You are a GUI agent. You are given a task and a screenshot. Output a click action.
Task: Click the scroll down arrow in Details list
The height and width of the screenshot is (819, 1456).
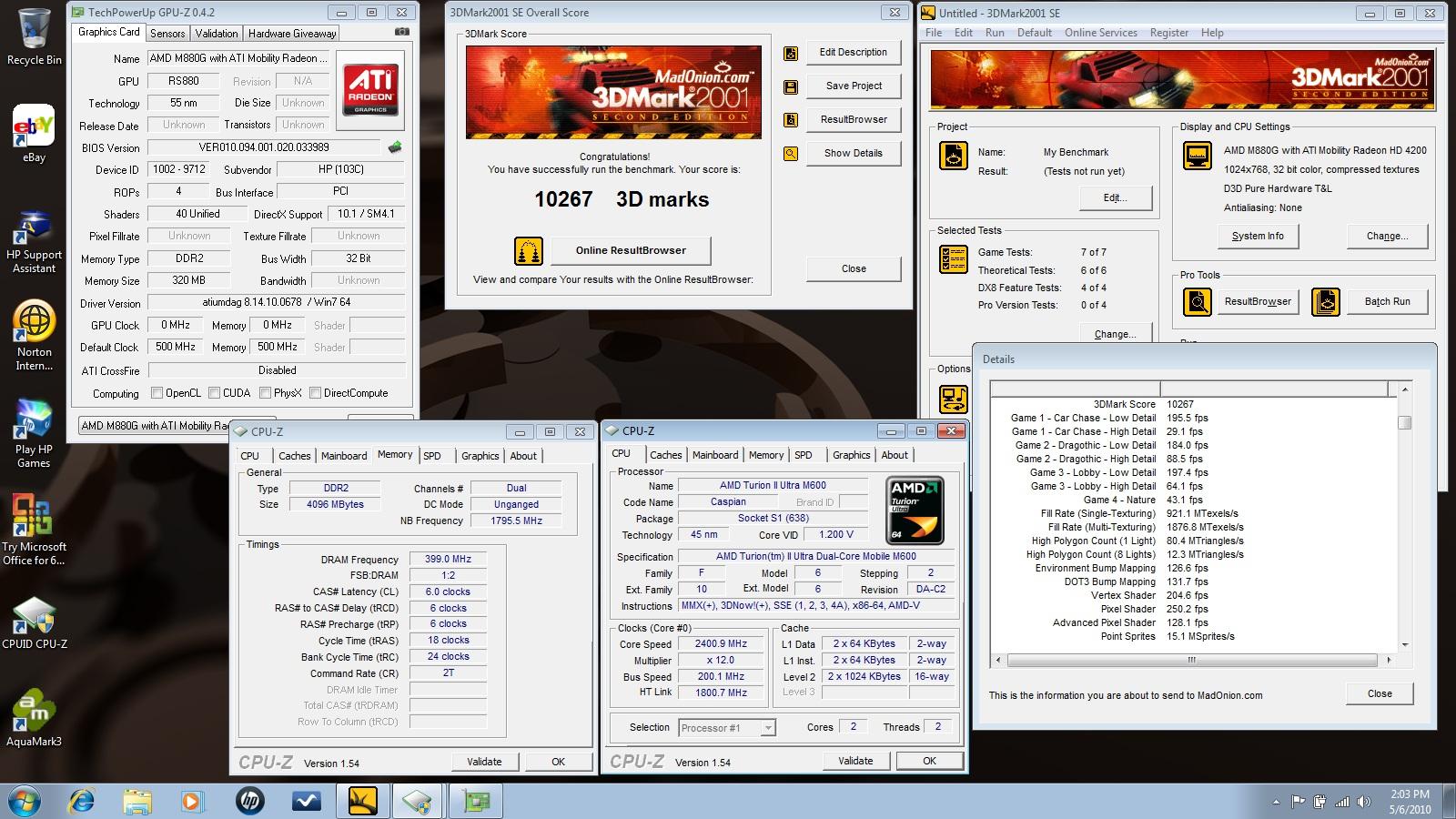click(1405, 644)
